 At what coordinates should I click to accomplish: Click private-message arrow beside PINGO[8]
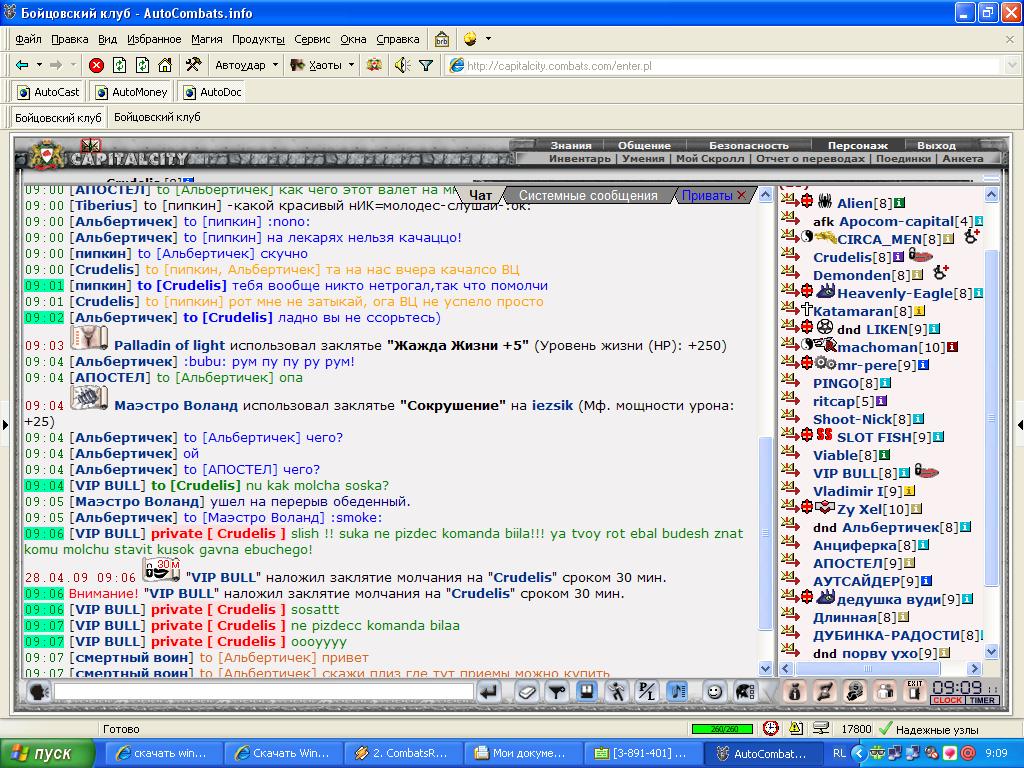[x=790, y=380]
